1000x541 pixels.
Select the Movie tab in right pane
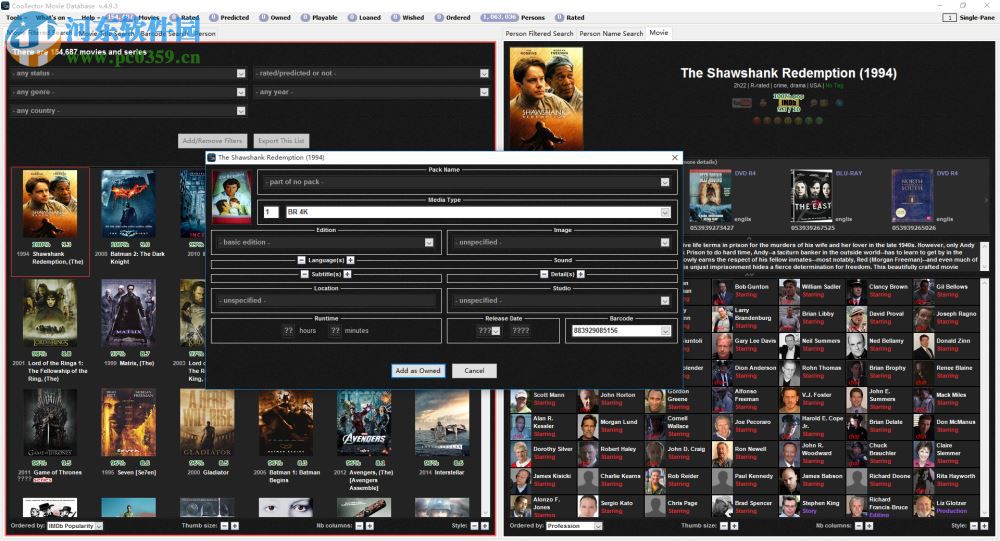tap(659, 33)
